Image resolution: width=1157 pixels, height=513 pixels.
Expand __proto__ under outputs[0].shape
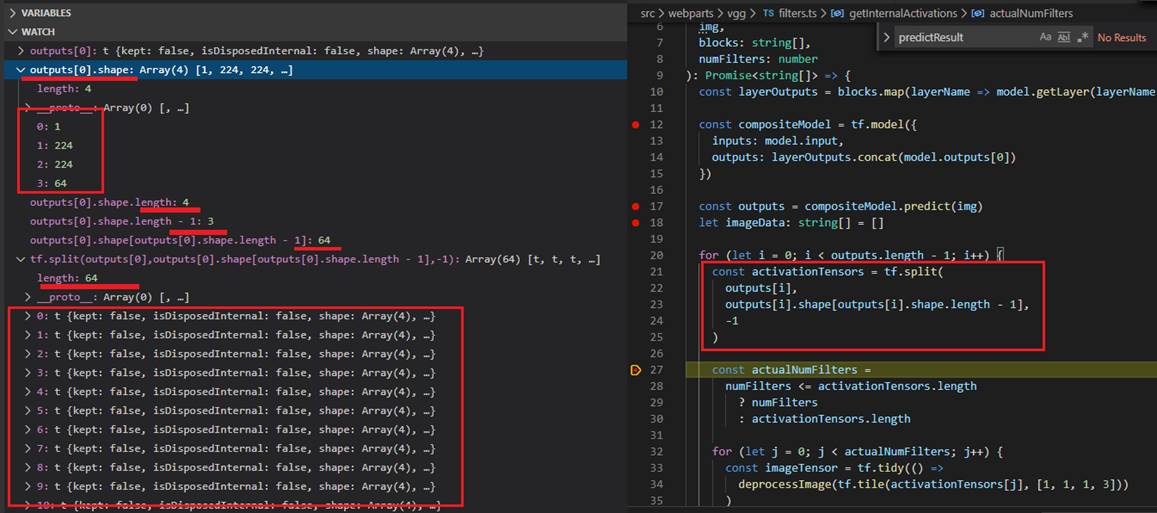[28, 108]
